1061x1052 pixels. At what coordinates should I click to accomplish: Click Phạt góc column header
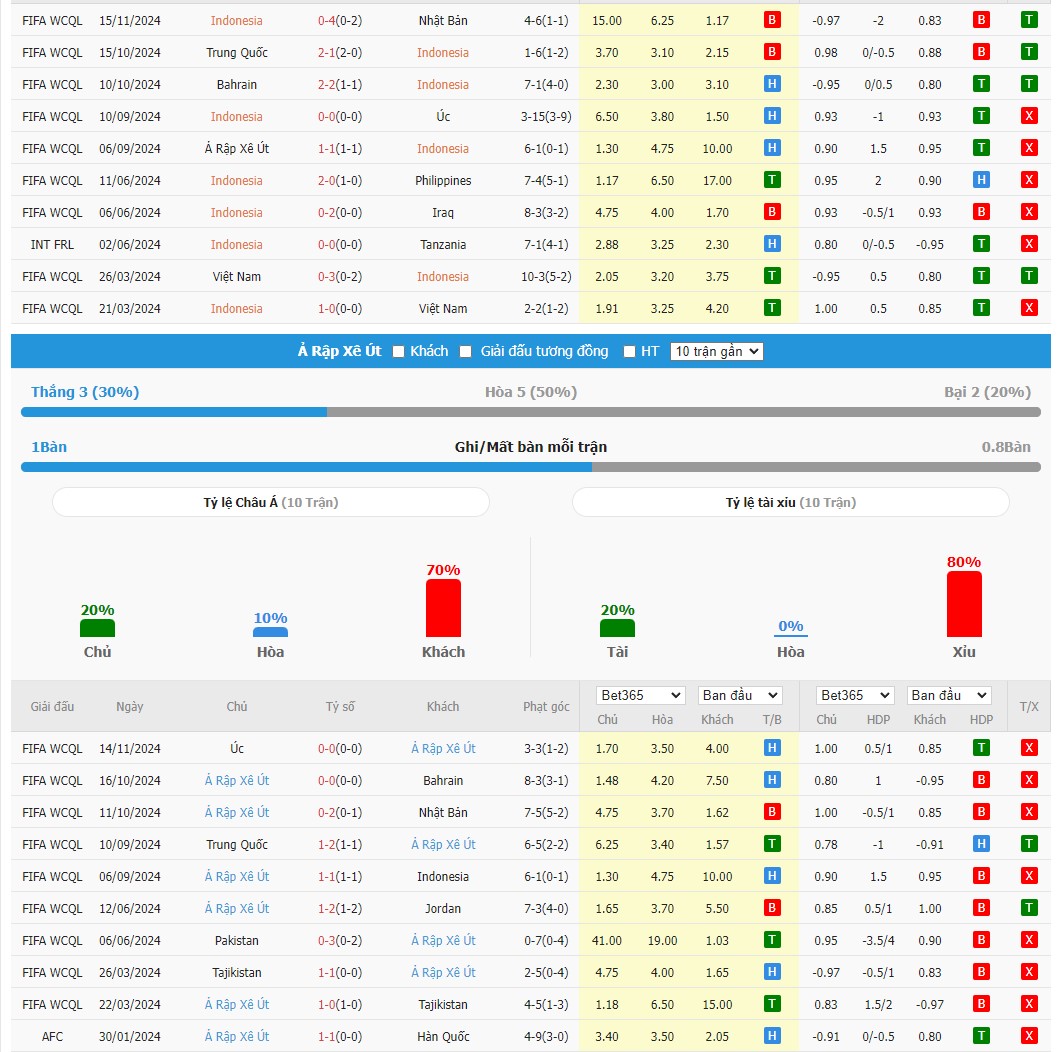(546, 706)
